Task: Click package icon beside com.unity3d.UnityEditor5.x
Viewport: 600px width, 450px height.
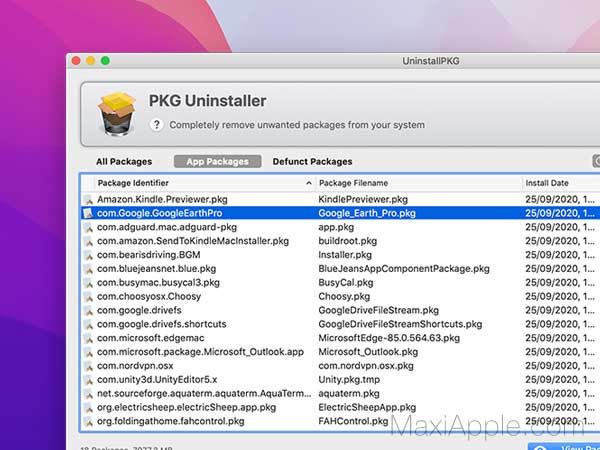Action: (88, 380)
